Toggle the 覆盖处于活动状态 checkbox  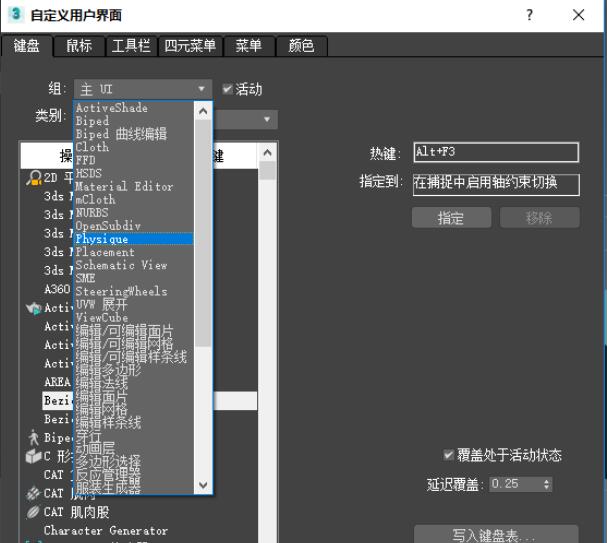point(449,455)
